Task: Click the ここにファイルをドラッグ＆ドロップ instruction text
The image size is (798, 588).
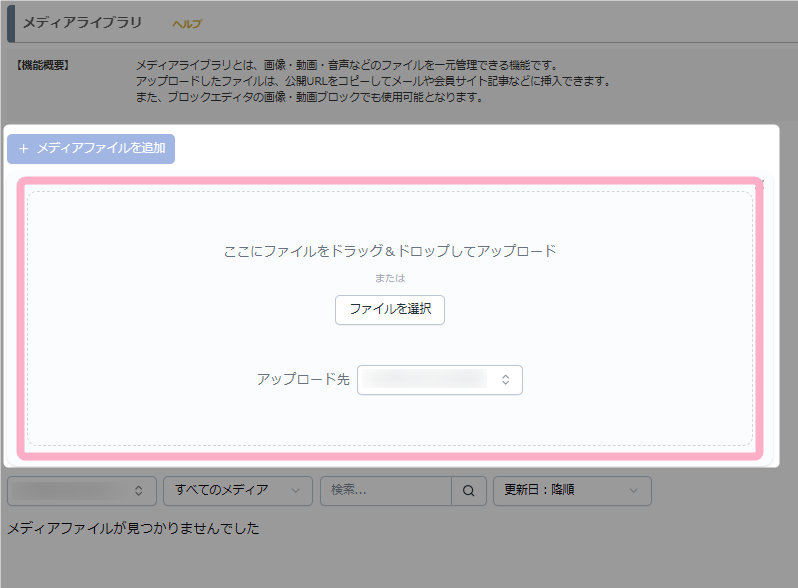Action: click(390, 251)
